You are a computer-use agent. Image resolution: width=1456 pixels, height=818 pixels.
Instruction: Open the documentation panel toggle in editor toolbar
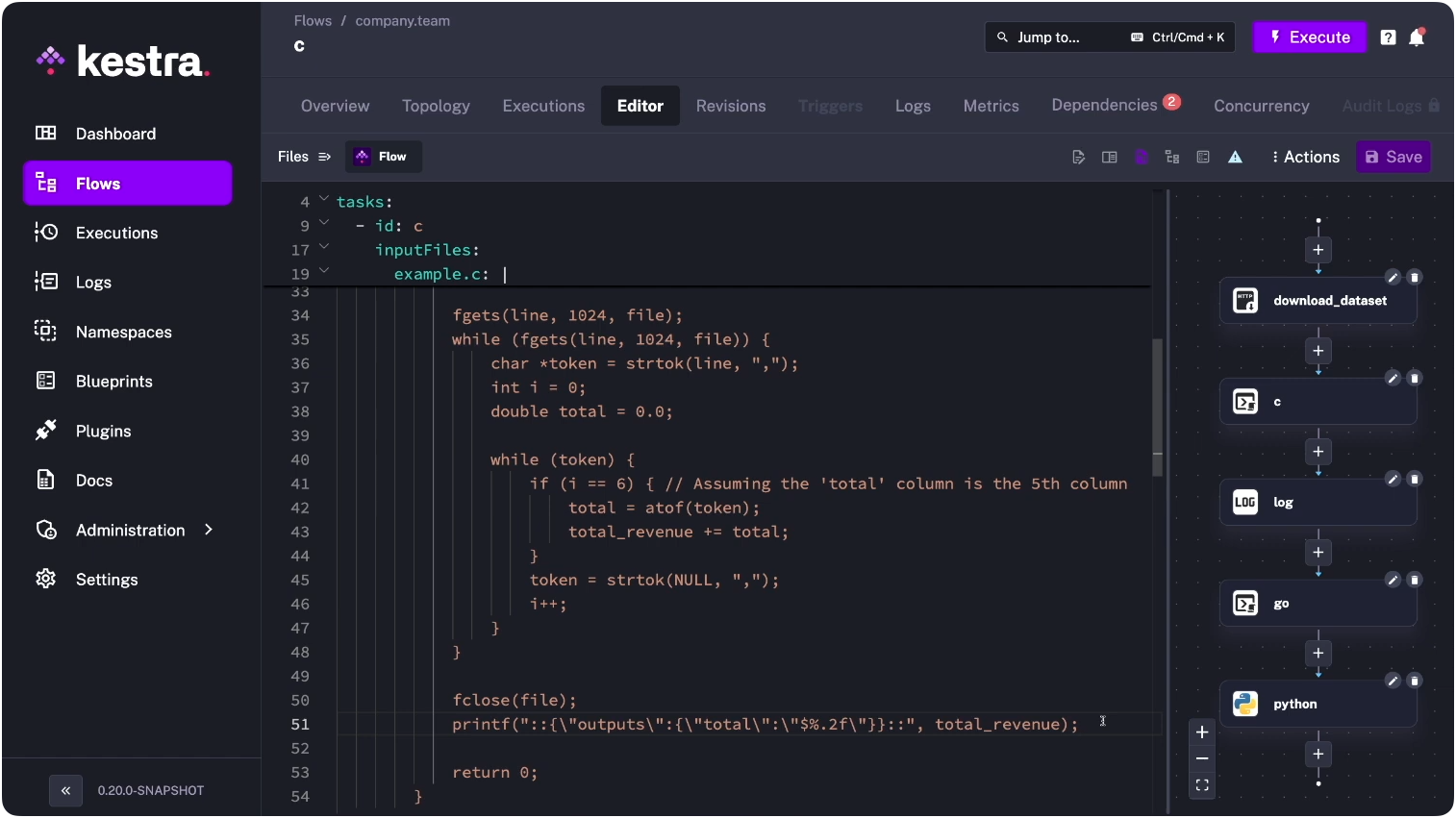click(x=1109, y=157)
